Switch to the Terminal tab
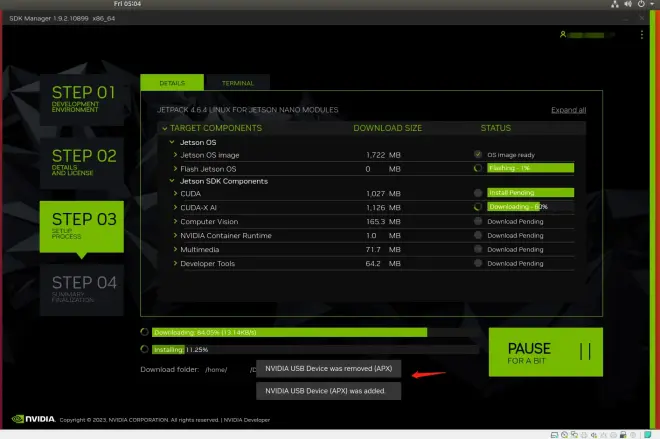660x439 pixels. click(x=238, y=83)
